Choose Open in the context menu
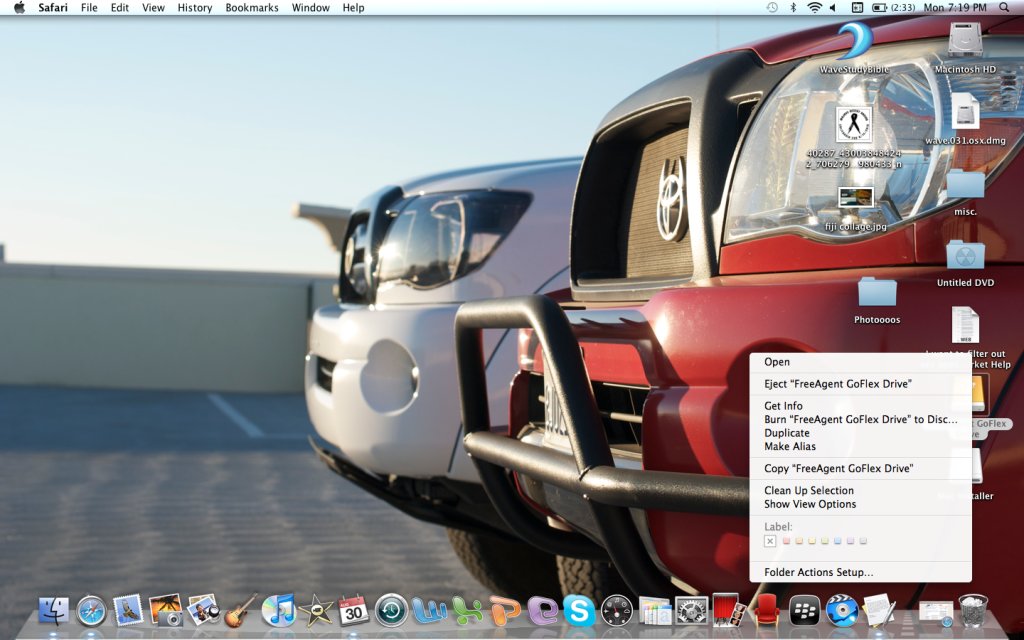This screenshot has height=640, width=1024. (x=860, y=362)
